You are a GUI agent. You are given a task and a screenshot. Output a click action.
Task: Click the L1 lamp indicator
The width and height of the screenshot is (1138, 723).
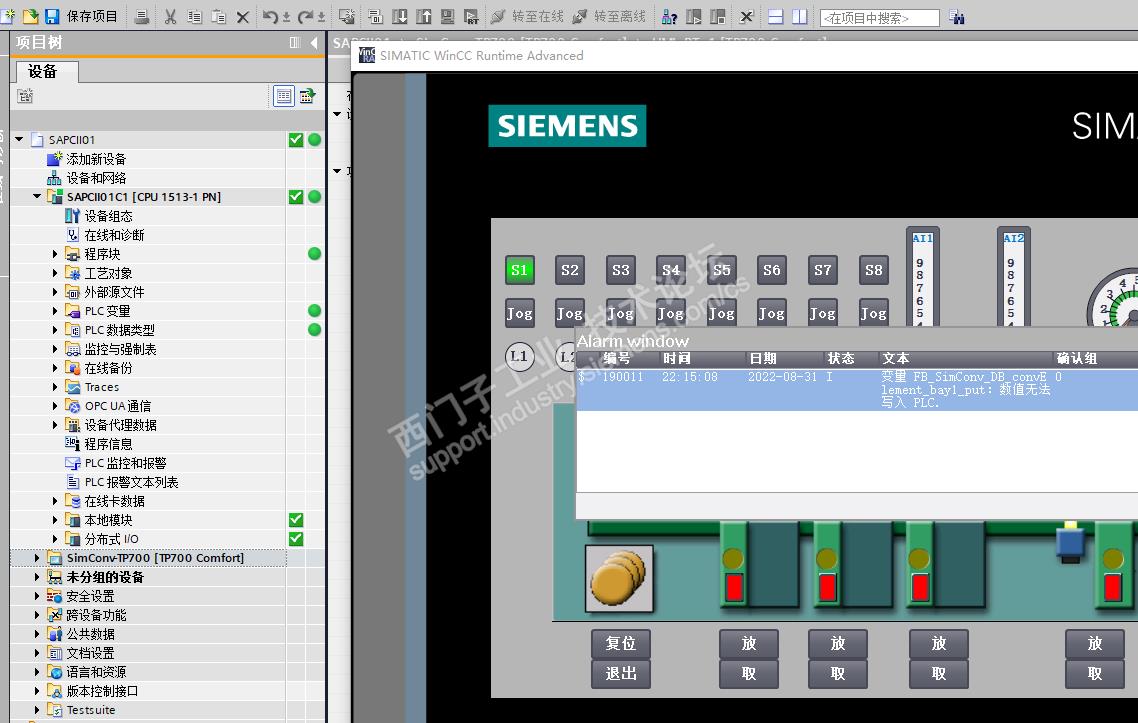pyautogui.click(x=520, y=356)
